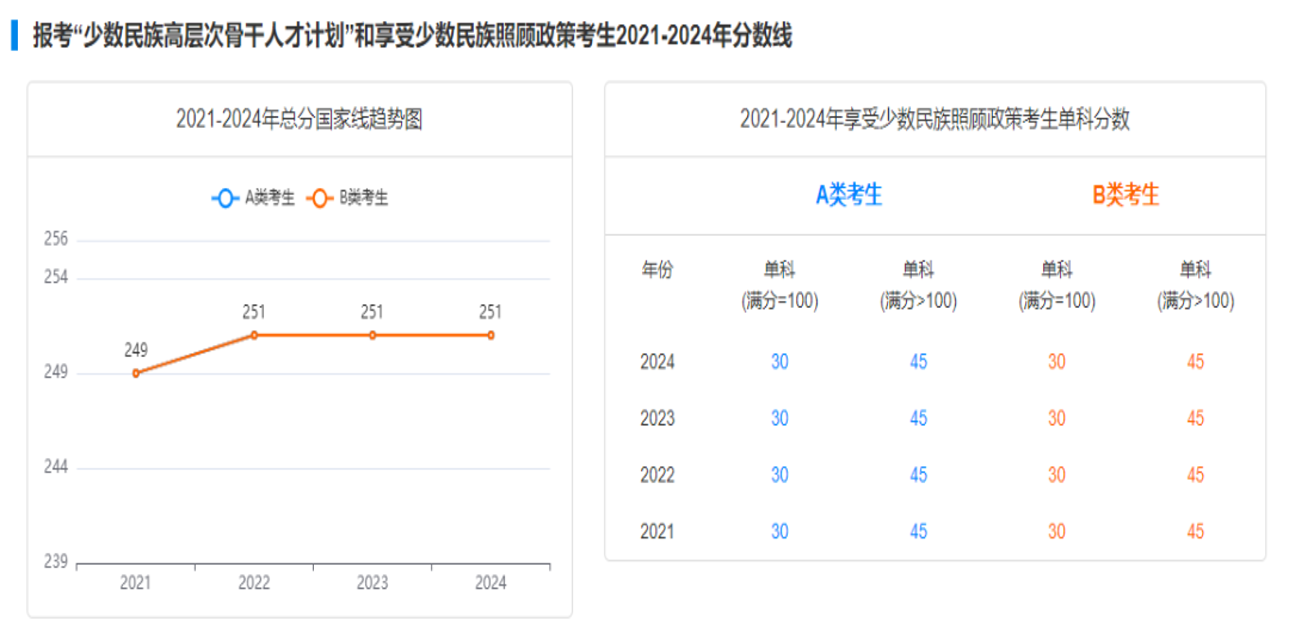1290x635 pixels.
Task: Click the 2021 data point marker at 249
Action: [x=136, y=373]
